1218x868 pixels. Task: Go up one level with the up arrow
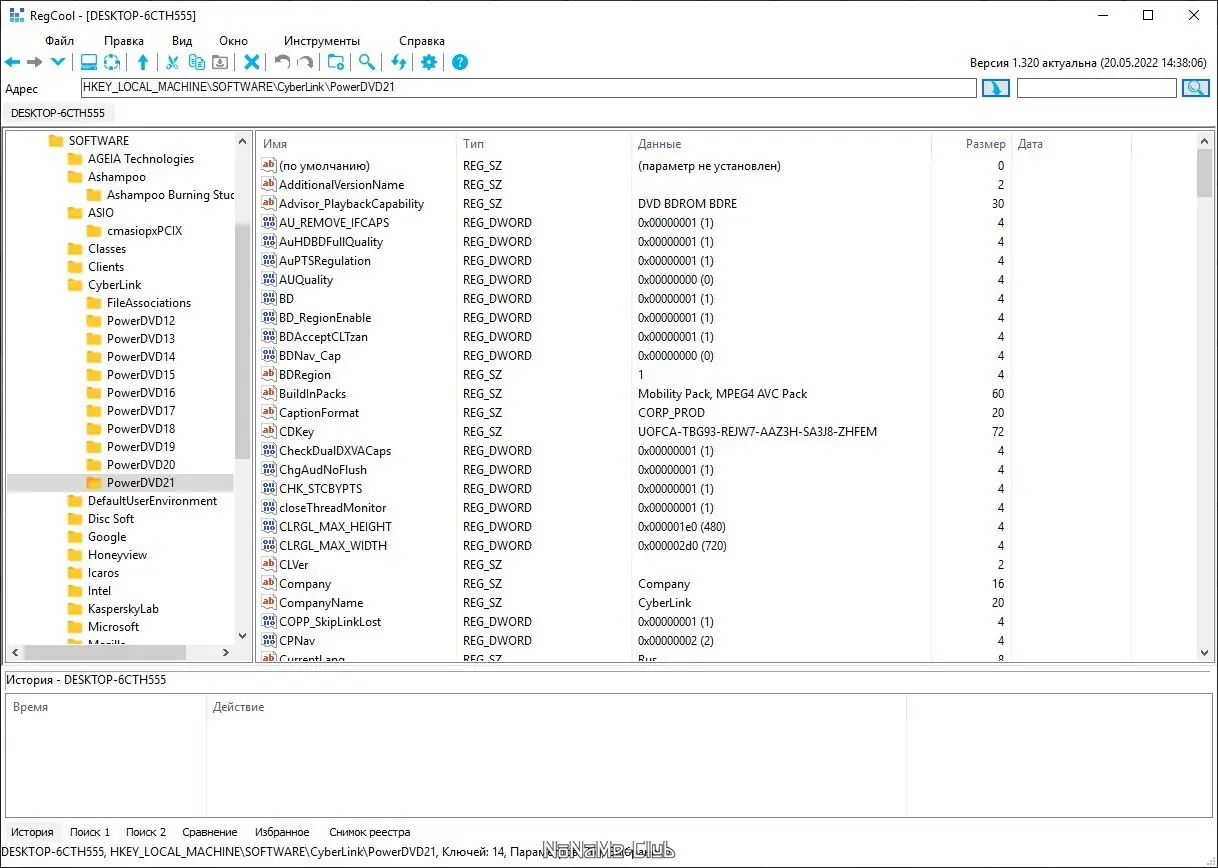tap(143, 62)
